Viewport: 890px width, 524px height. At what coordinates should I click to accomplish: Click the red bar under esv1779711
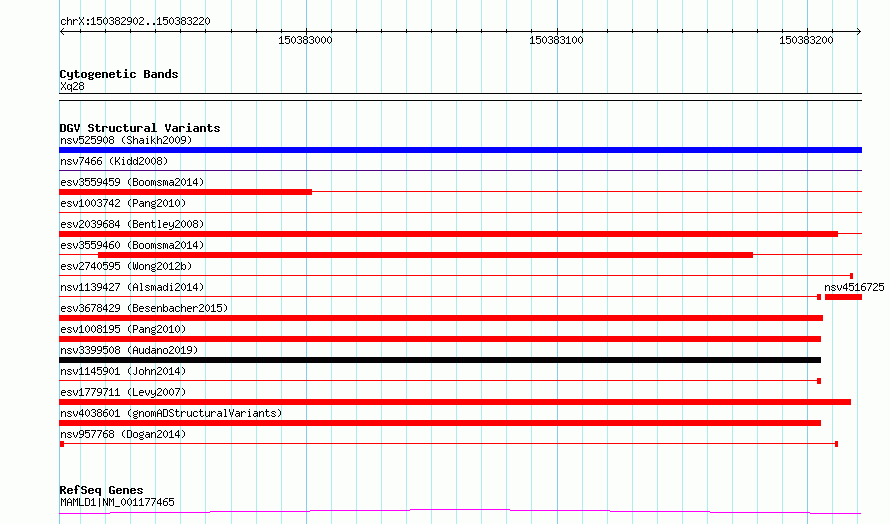[455, 402]
